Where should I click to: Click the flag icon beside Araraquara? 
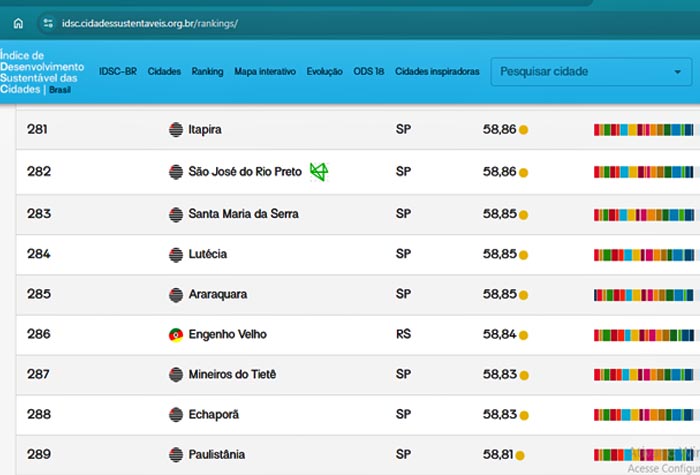click(x=176, y=294)
